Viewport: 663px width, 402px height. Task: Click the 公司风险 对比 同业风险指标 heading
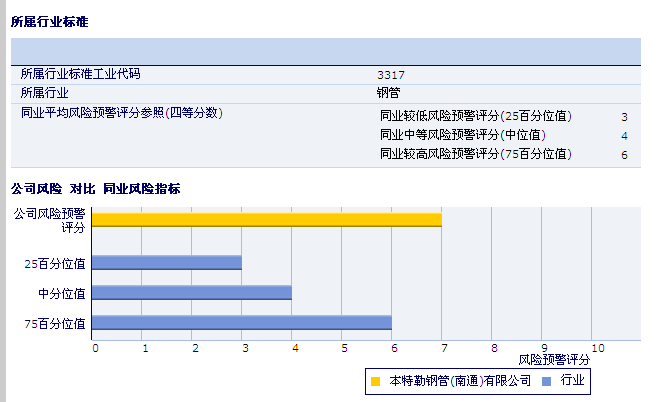pos(95,188)
